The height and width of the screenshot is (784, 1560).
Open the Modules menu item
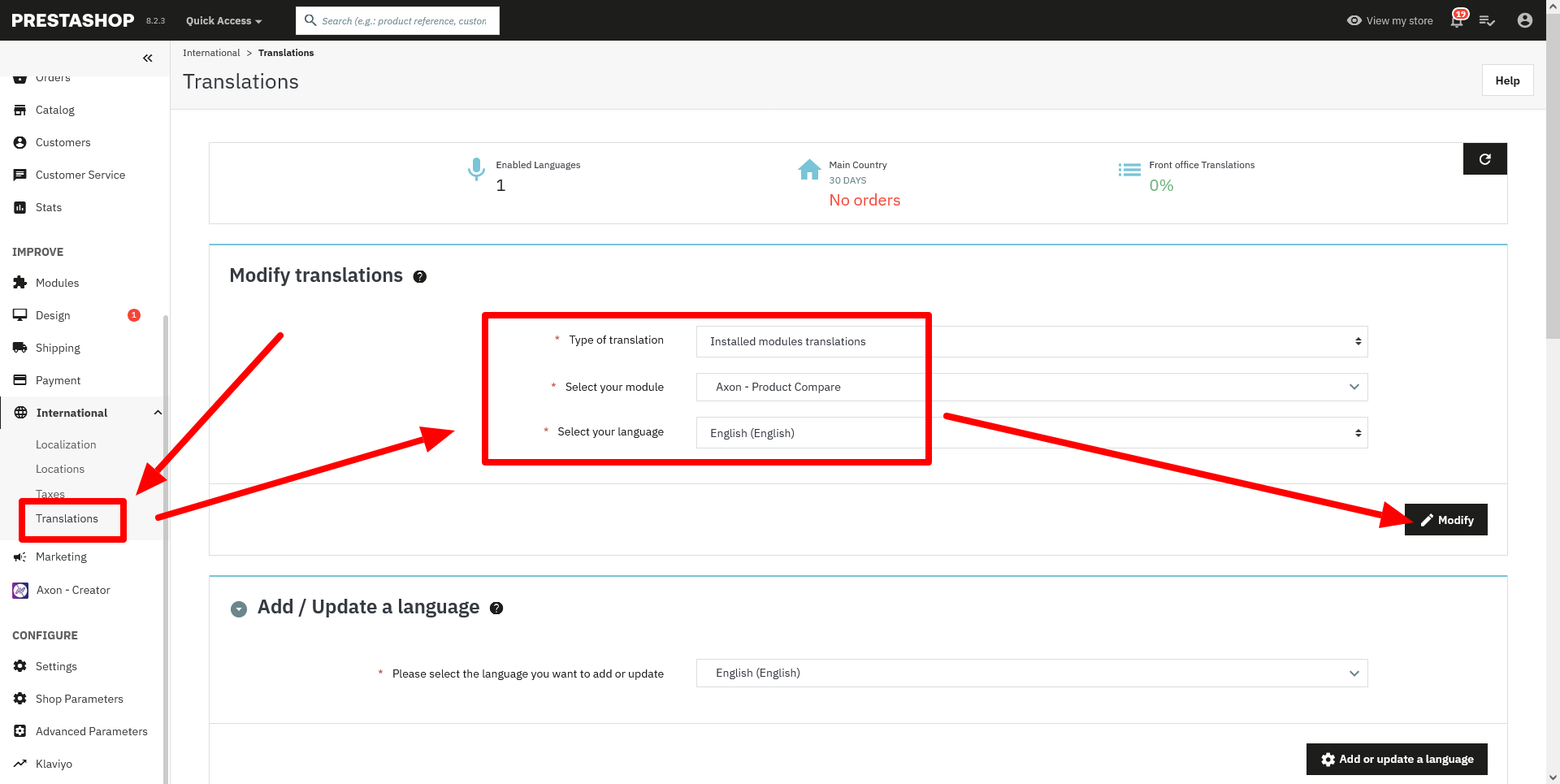[57, 284]
